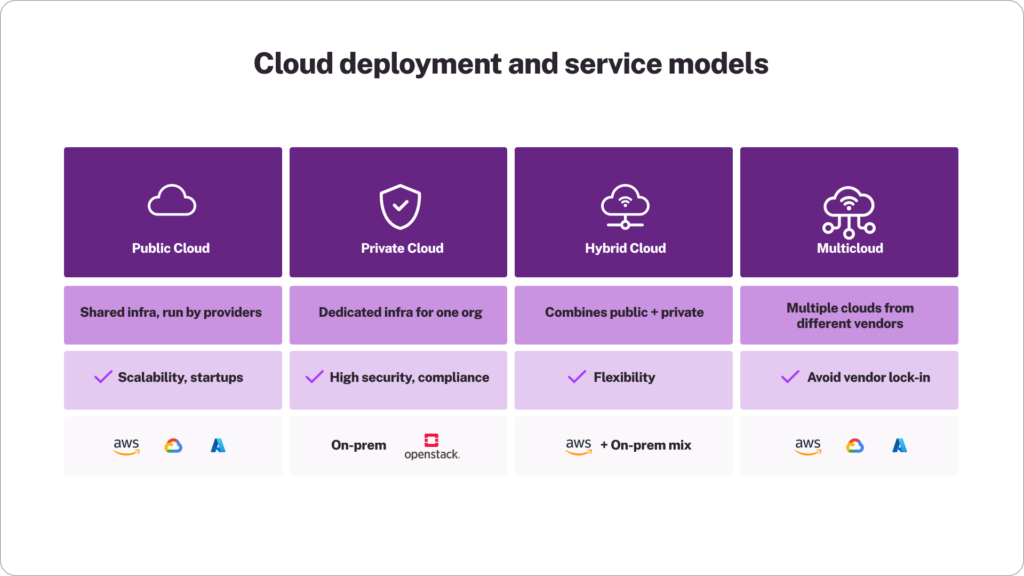Click the Hybrid Cloud connected-cloud icon
This screenshot has width=1024, height=576.
coord(623,203)
